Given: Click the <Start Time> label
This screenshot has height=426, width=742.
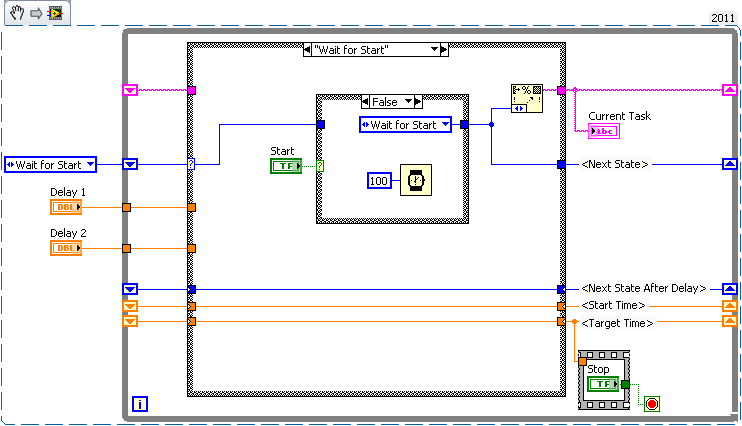Looking at the screenshot, I should point(613,306).
